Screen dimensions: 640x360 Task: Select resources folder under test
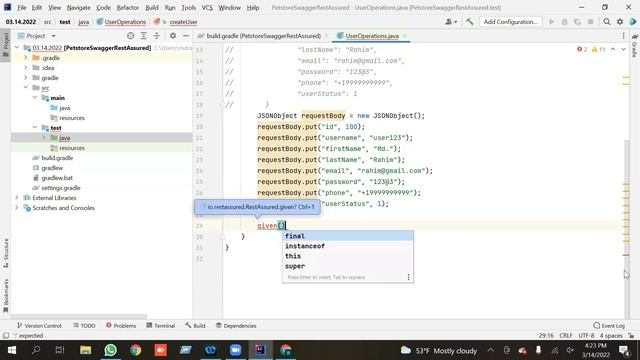pos(72,148)
